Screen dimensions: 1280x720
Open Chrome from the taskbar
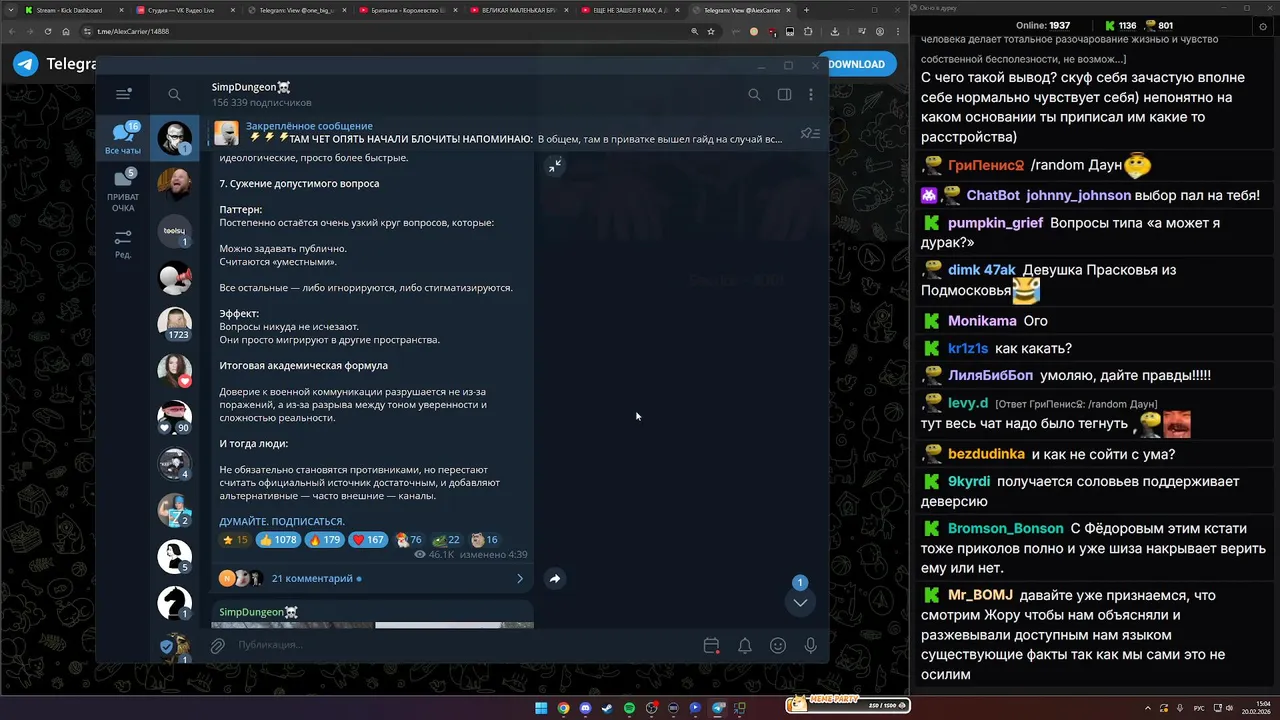pos(563,708)
